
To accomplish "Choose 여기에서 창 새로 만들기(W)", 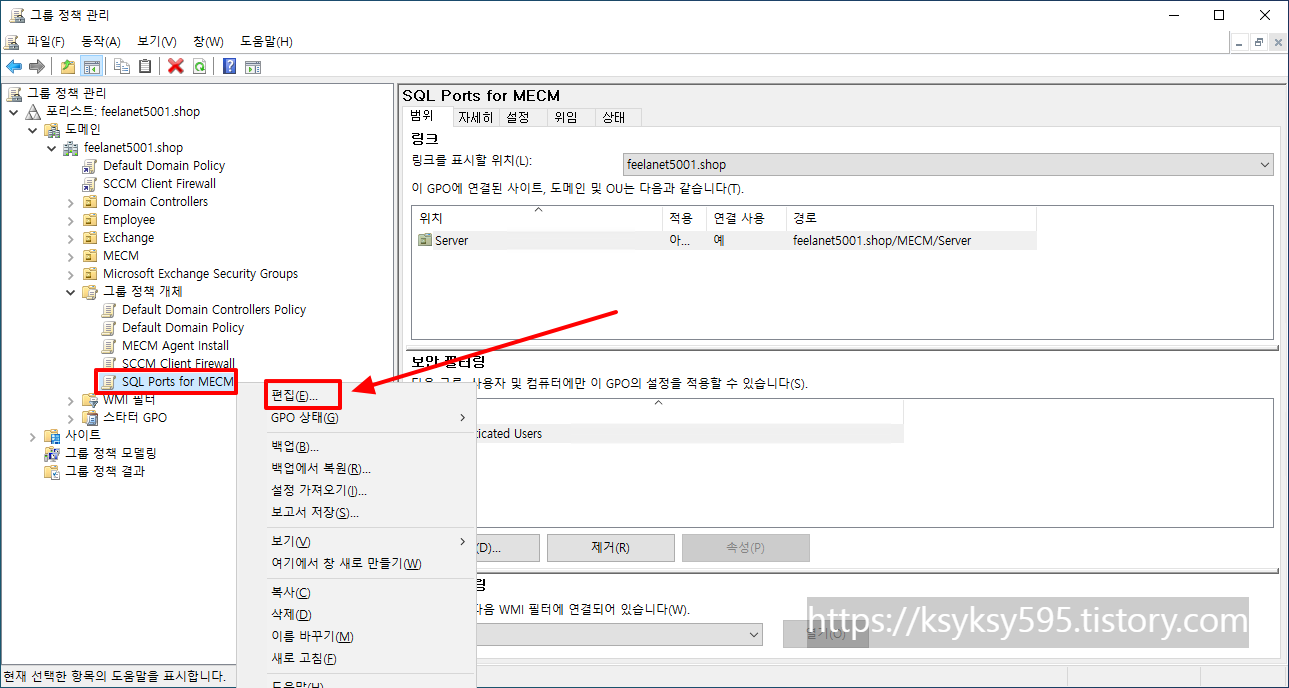I will (x=356, y=563).
